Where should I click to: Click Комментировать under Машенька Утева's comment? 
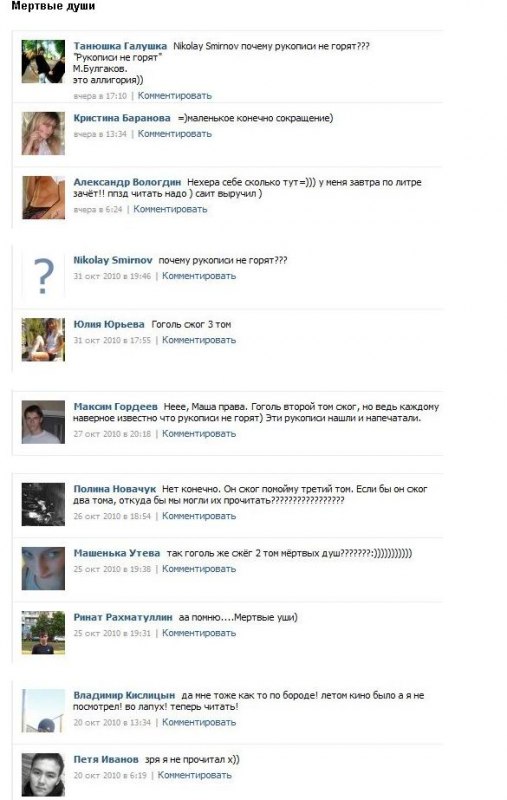click(199, 569)
